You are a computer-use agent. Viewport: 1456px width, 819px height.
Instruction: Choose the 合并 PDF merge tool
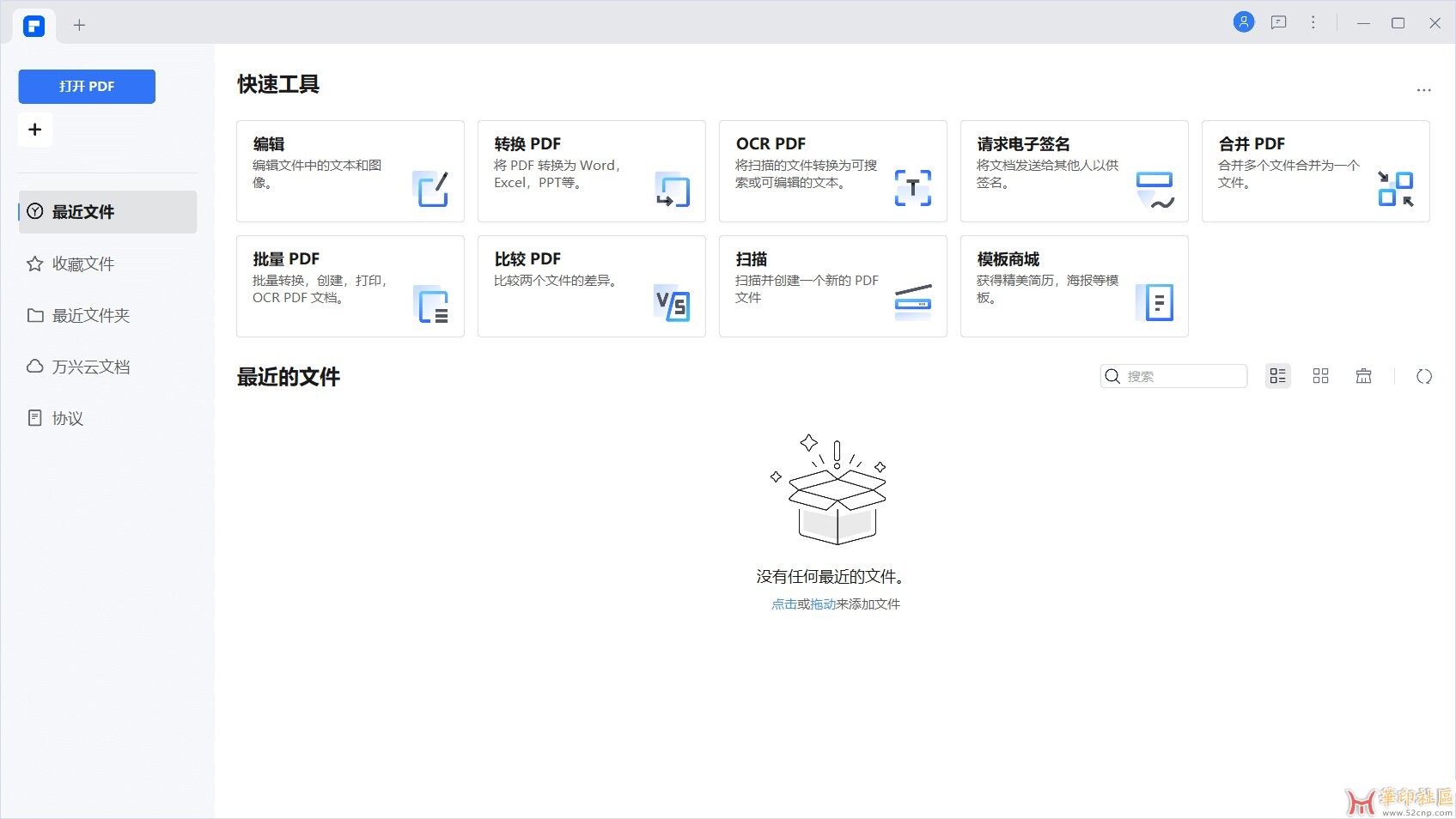point(1315,172)
